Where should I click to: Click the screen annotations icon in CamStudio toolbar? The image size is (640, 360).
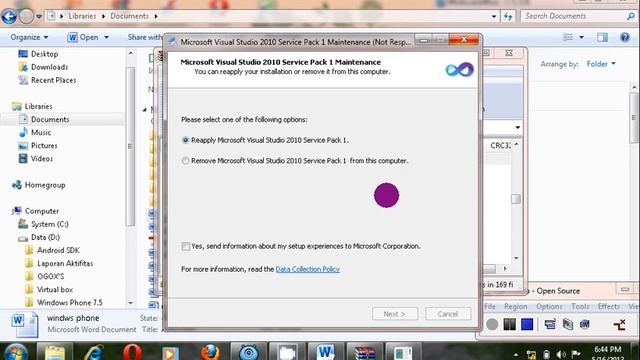(x=568, y=324)
